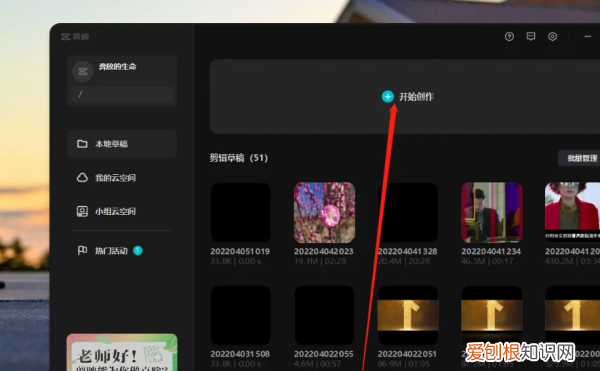
Task: Open the golden arrow draft 202204022051
Action: pyautogui.click(x=408, y=315)
